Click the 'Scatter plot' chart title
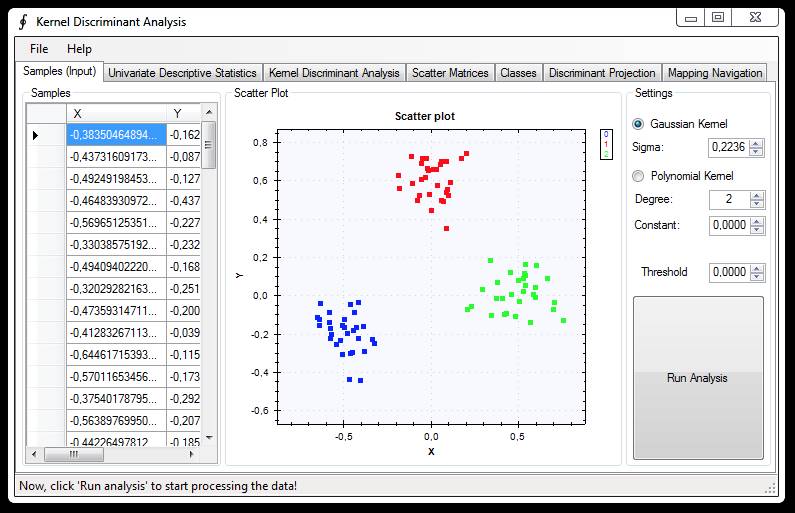Screen dimensions: 795x513 point(425,116)
